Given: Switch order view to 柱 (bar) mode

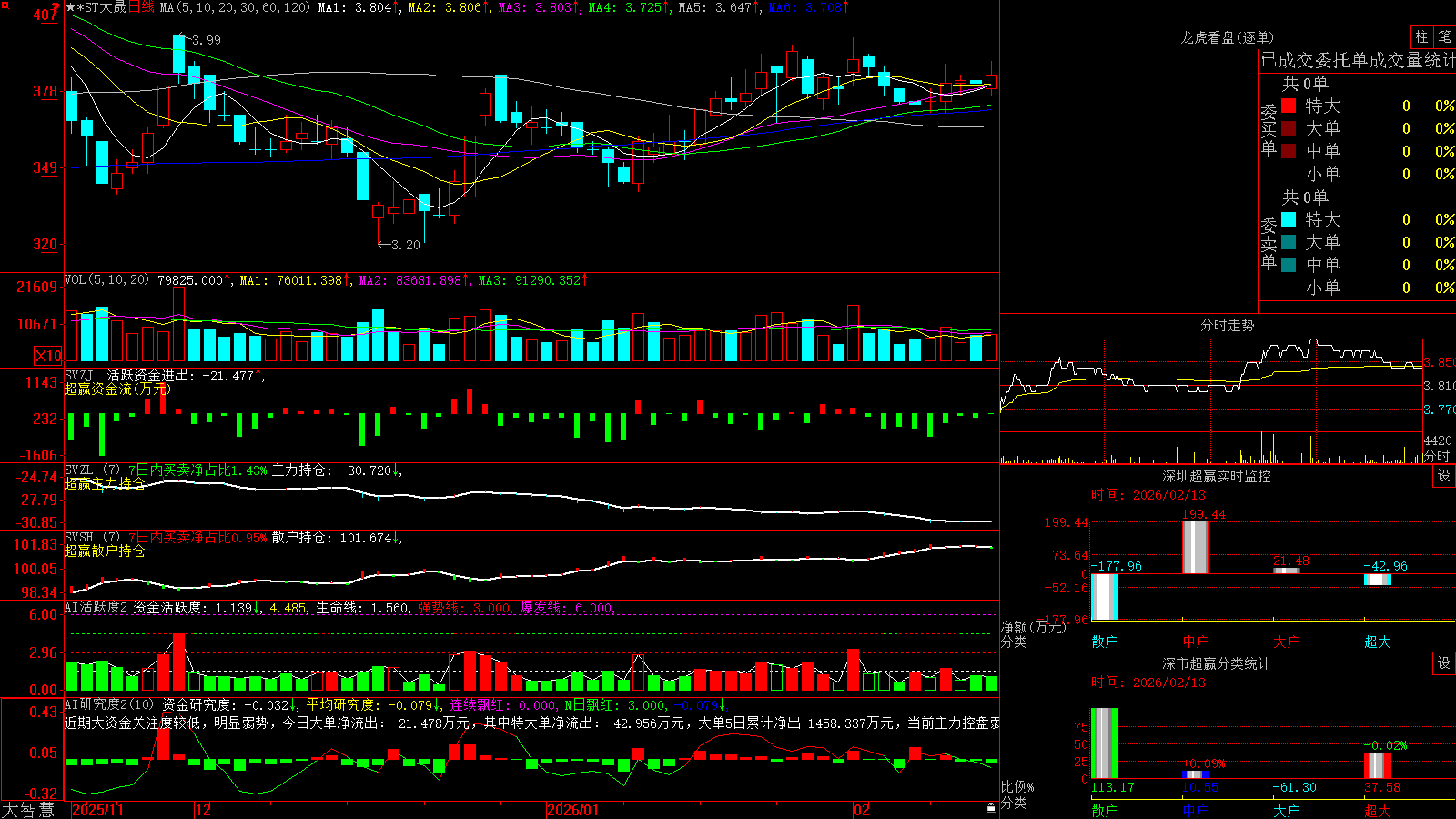Looking at the screenshot, I should (x=1421, y=36).
